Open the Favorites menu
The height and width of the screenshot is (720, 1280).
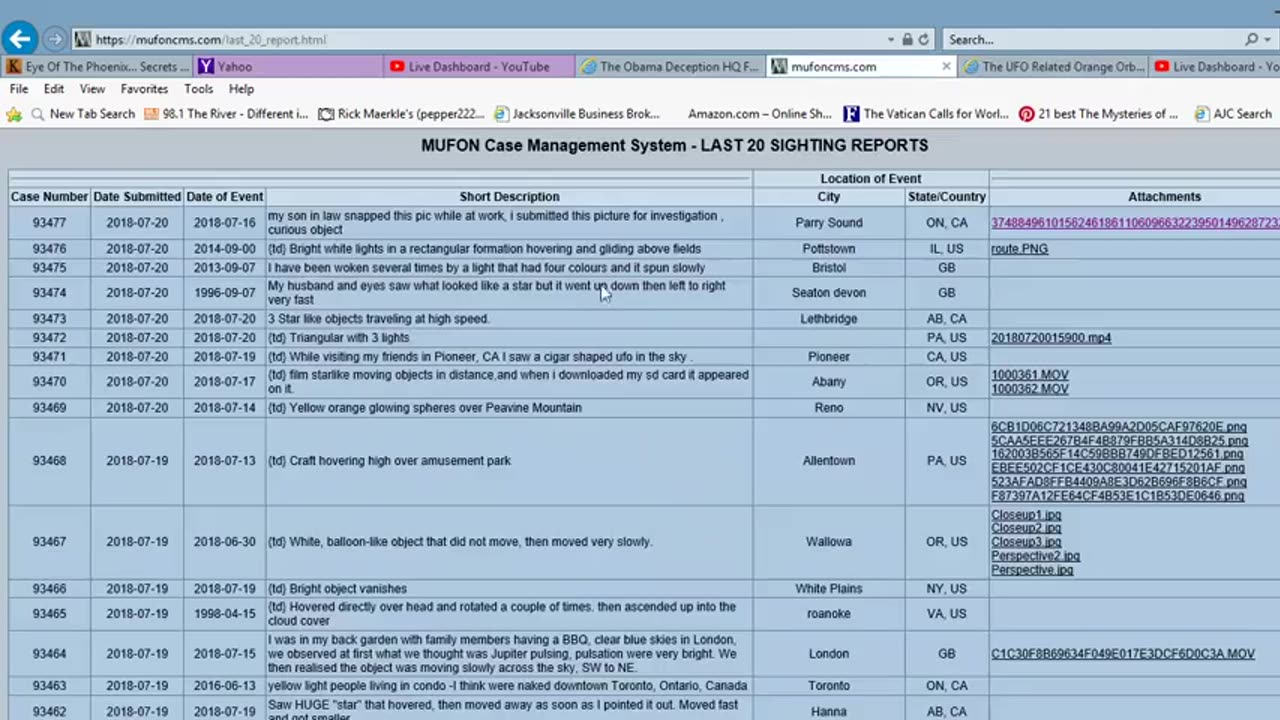coord(144,89)
